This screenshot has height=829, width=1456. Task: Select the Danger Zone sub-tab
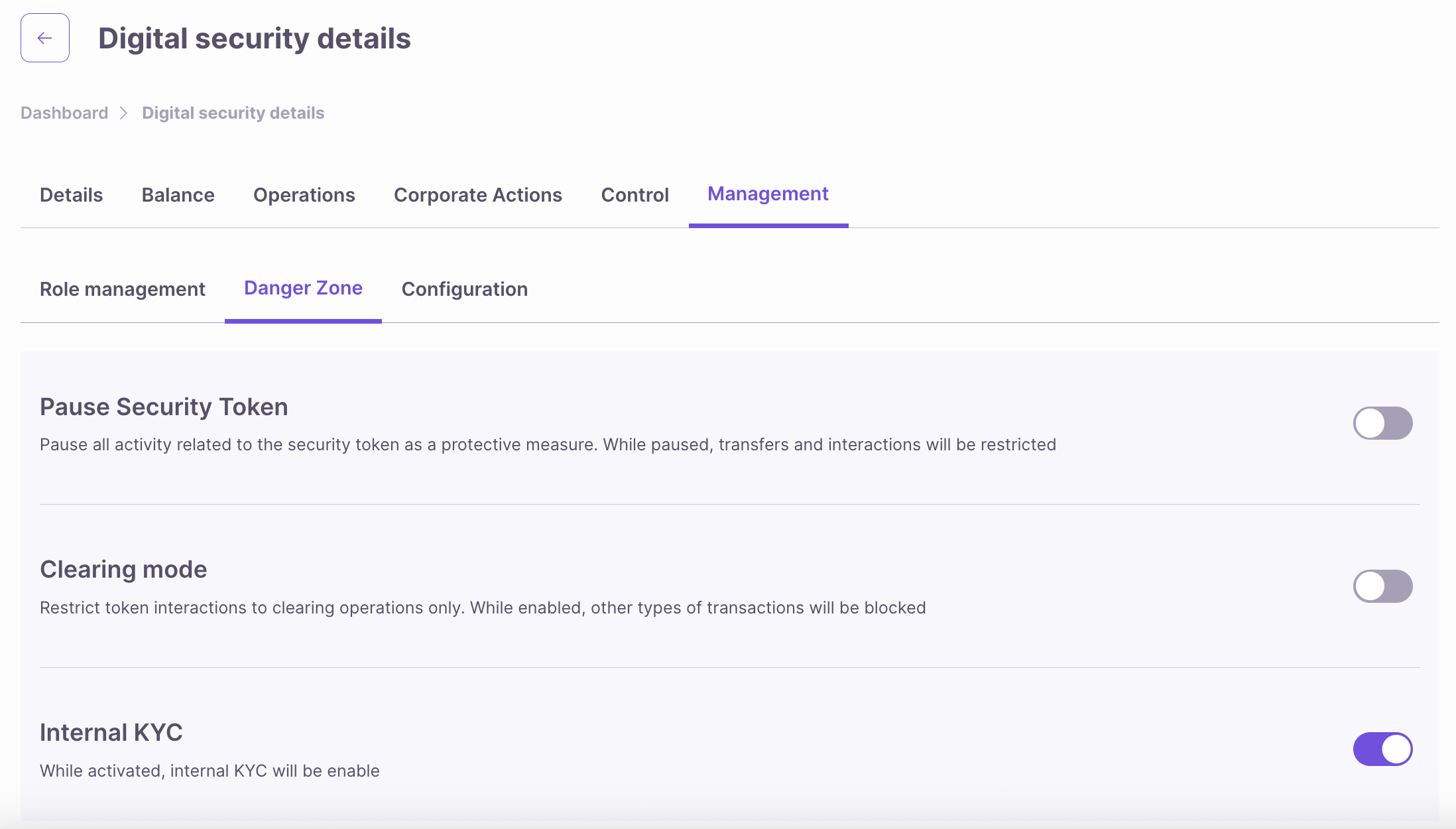pos(303,288)
